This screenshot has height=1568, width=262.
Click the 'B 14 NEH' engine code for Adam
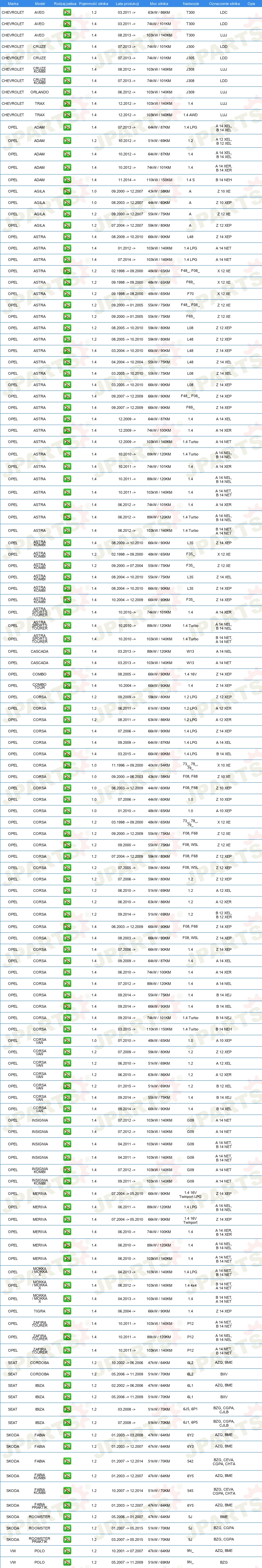pyautogui.click(x=223, y=180)
